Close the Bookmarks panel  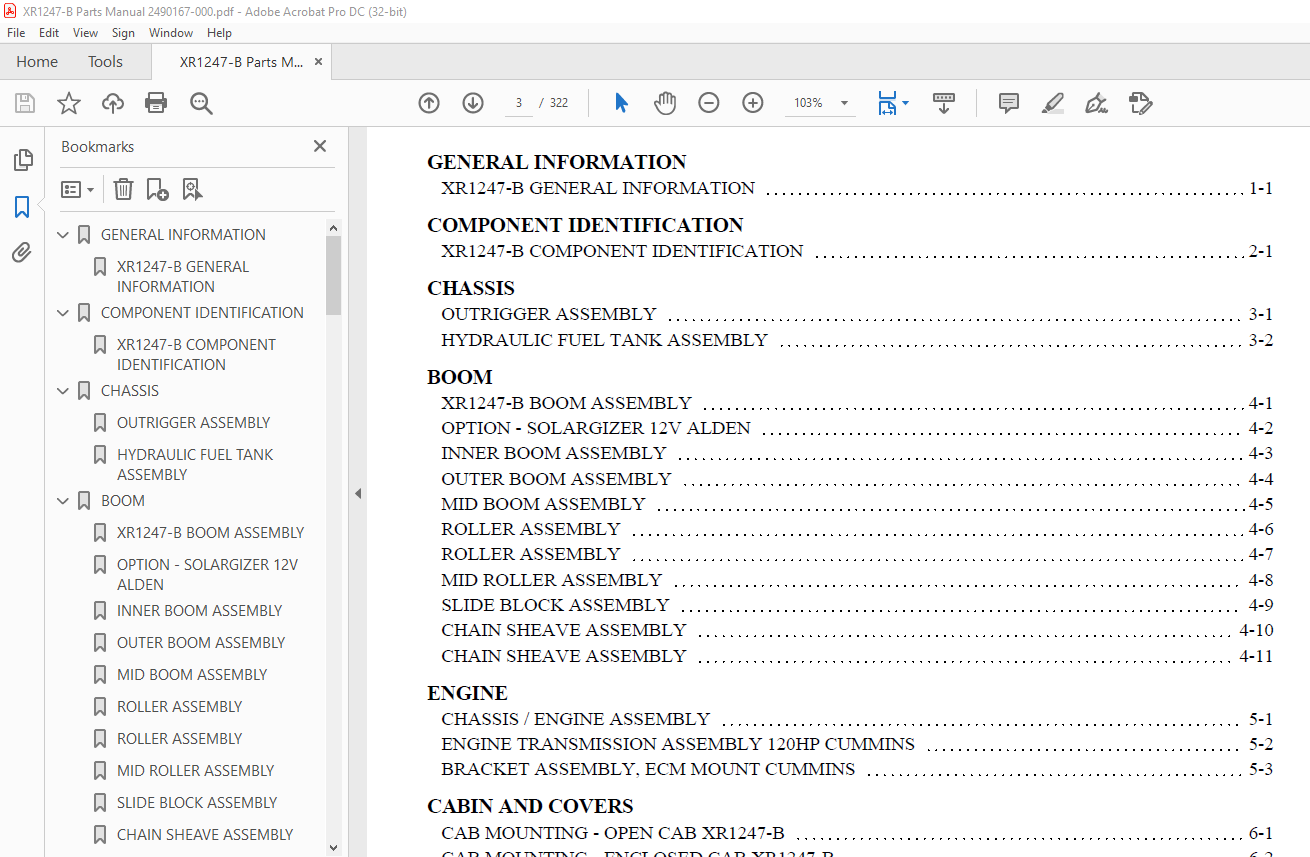[320, 146]
